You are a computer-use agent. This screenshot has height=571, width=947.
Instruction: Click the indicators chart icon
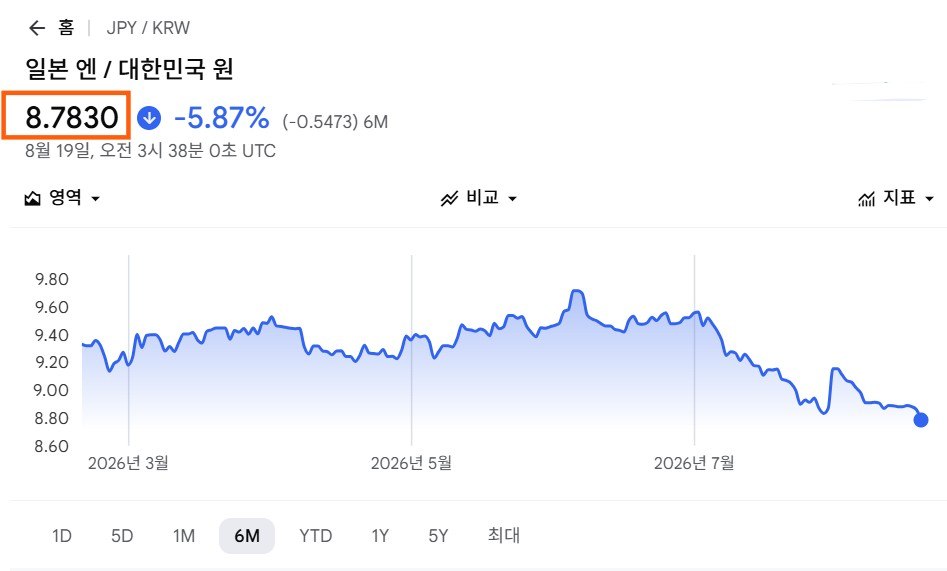coord(867,198)
